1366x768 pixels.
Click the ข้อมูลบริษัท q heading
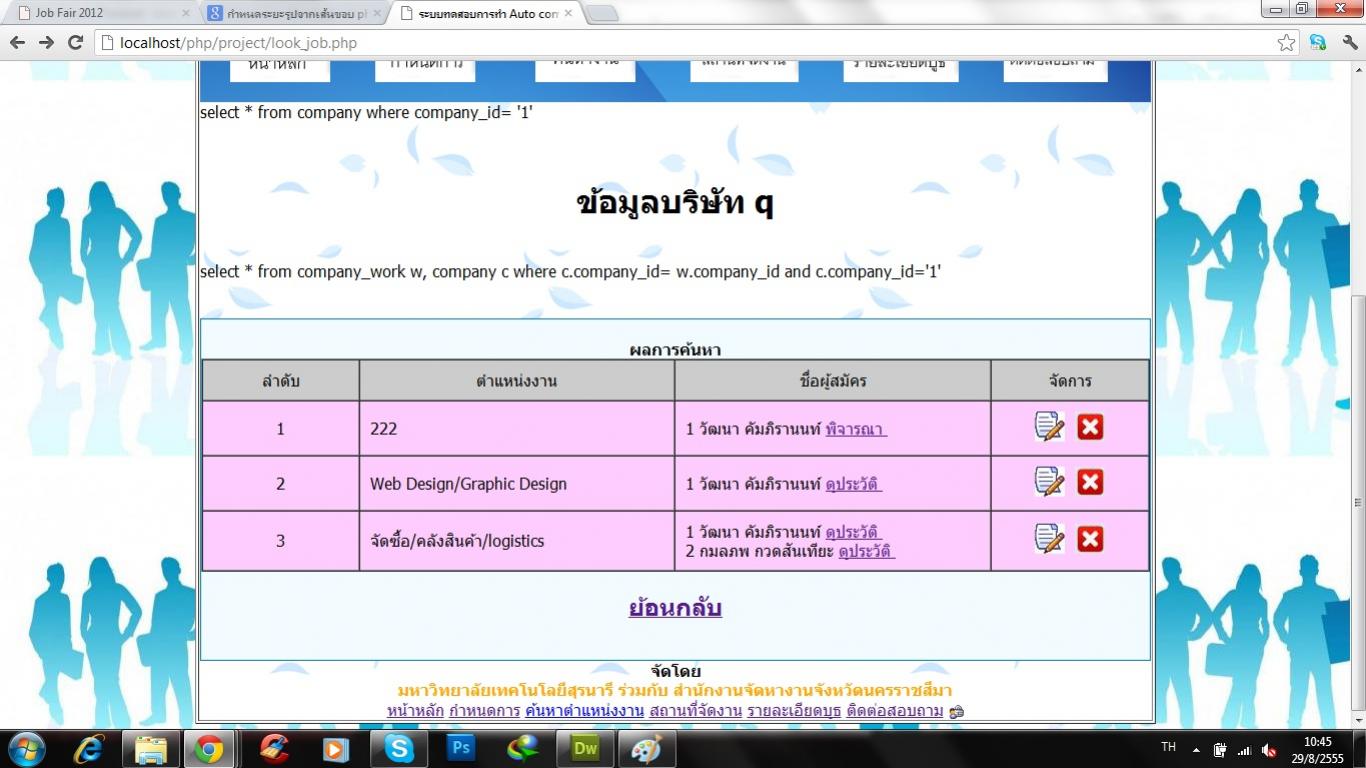pos(675,203)
